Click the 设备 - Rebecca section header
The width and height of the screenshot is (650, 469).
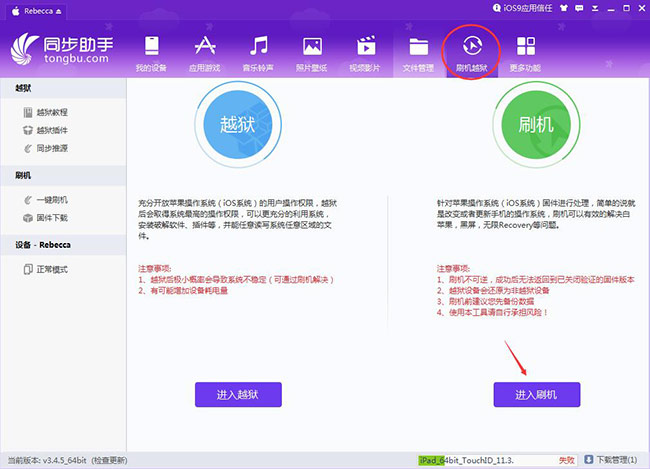point(63,245)
